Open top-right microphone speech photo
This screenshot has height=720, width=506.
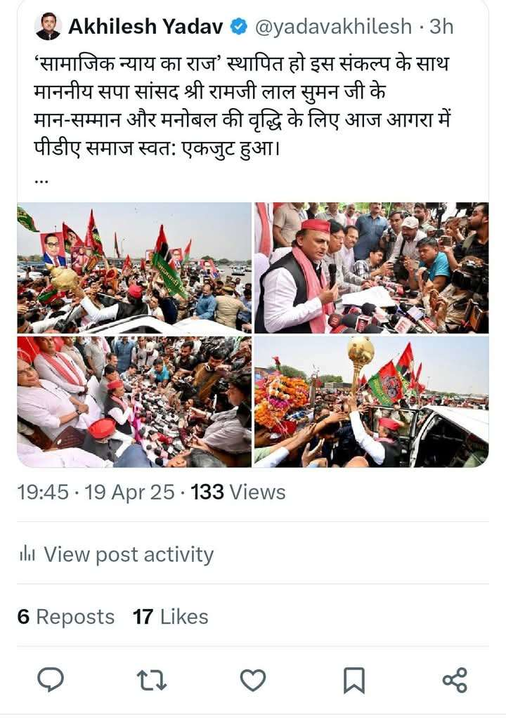tap(371, 268)
